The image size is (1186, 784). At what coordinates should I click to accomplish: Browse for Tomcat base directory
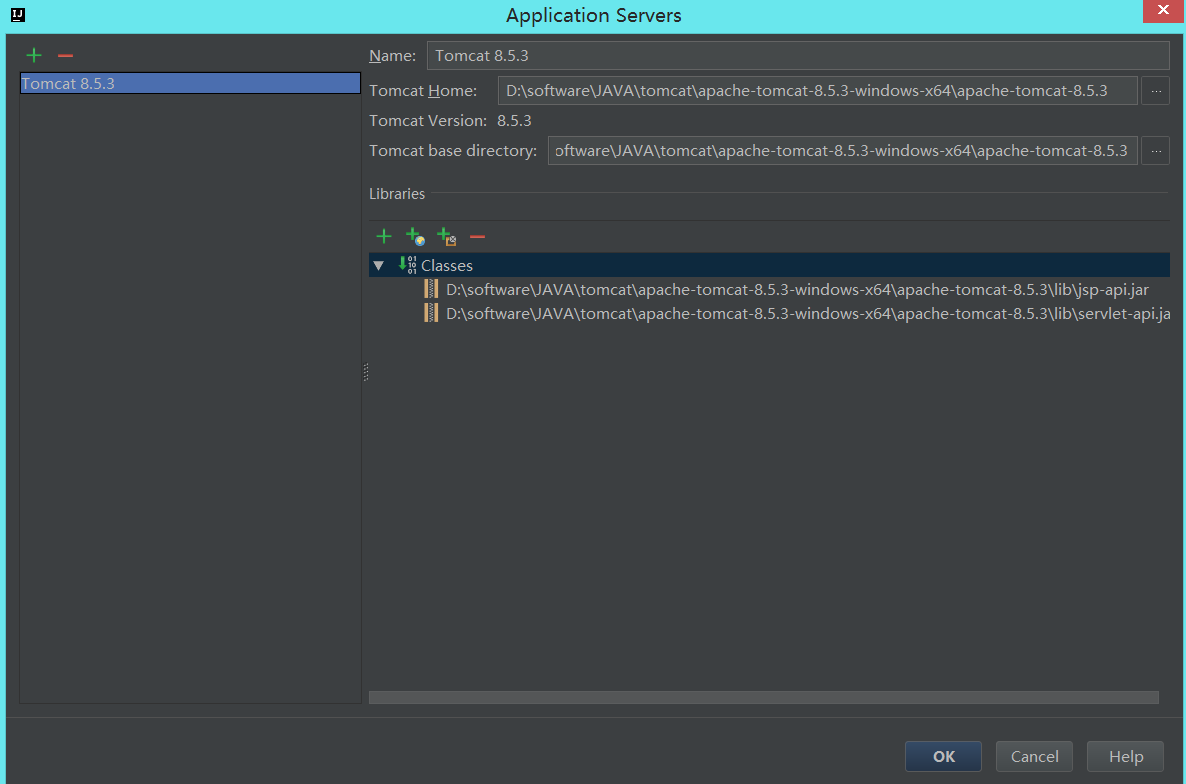[1155, 150]
